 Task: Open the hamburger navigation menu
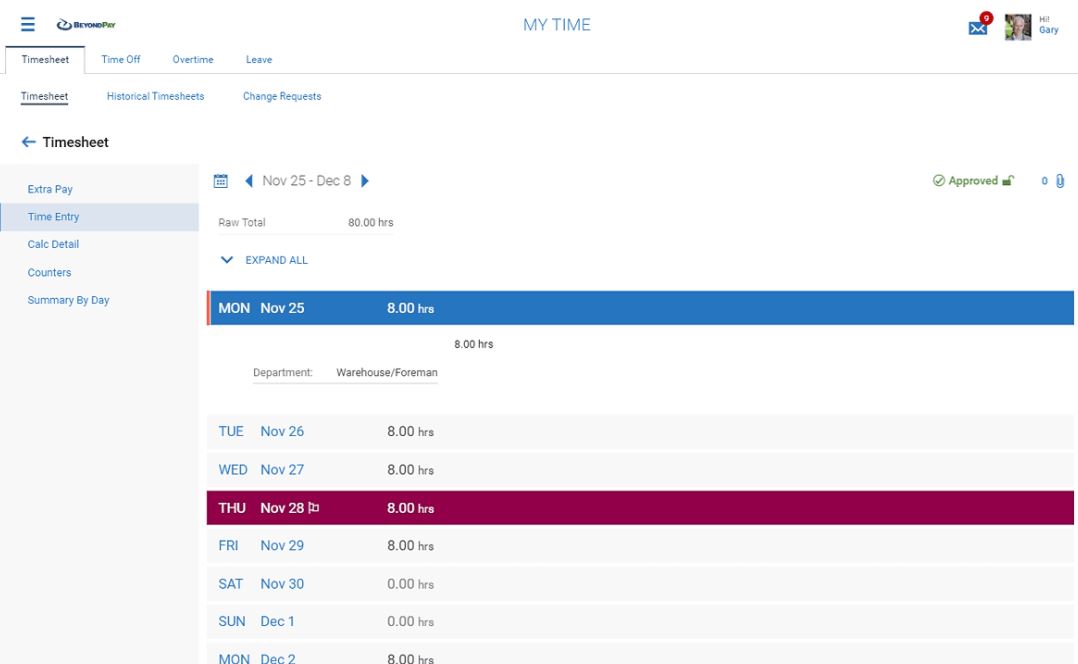[x=28, y=25]
